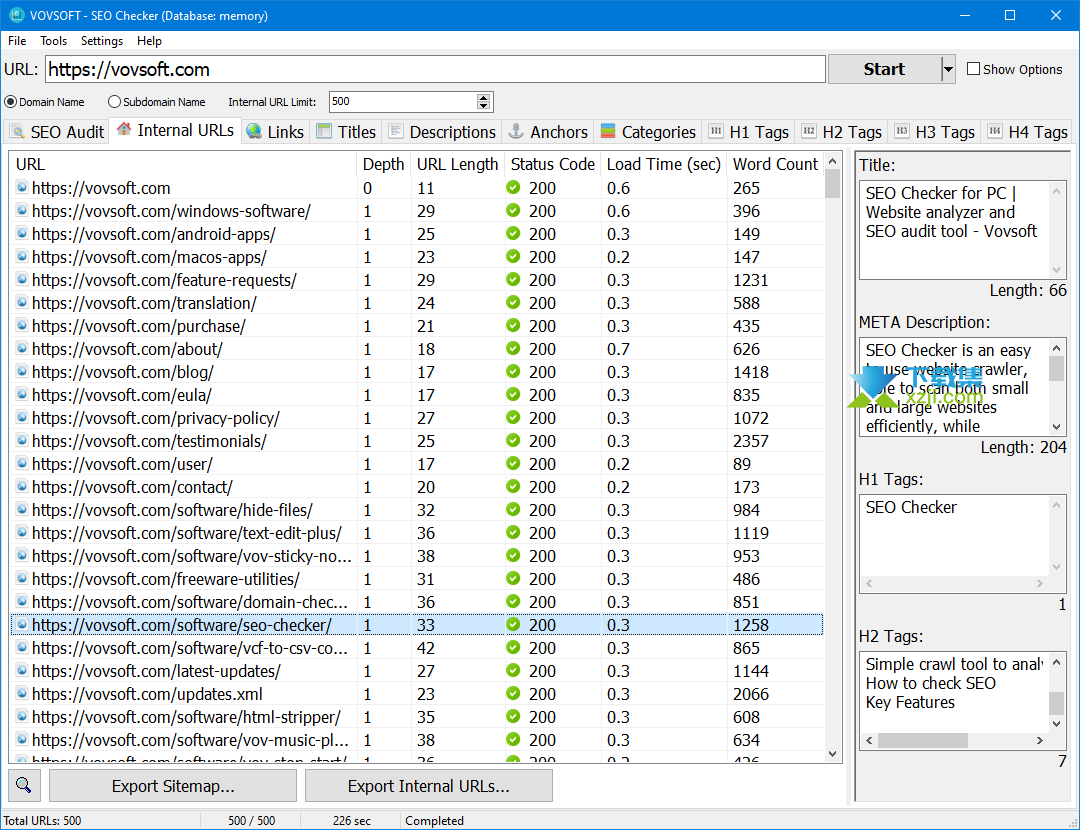Enable the Show Options checkbox
The image size is (1080, 830).
(973, 69)
